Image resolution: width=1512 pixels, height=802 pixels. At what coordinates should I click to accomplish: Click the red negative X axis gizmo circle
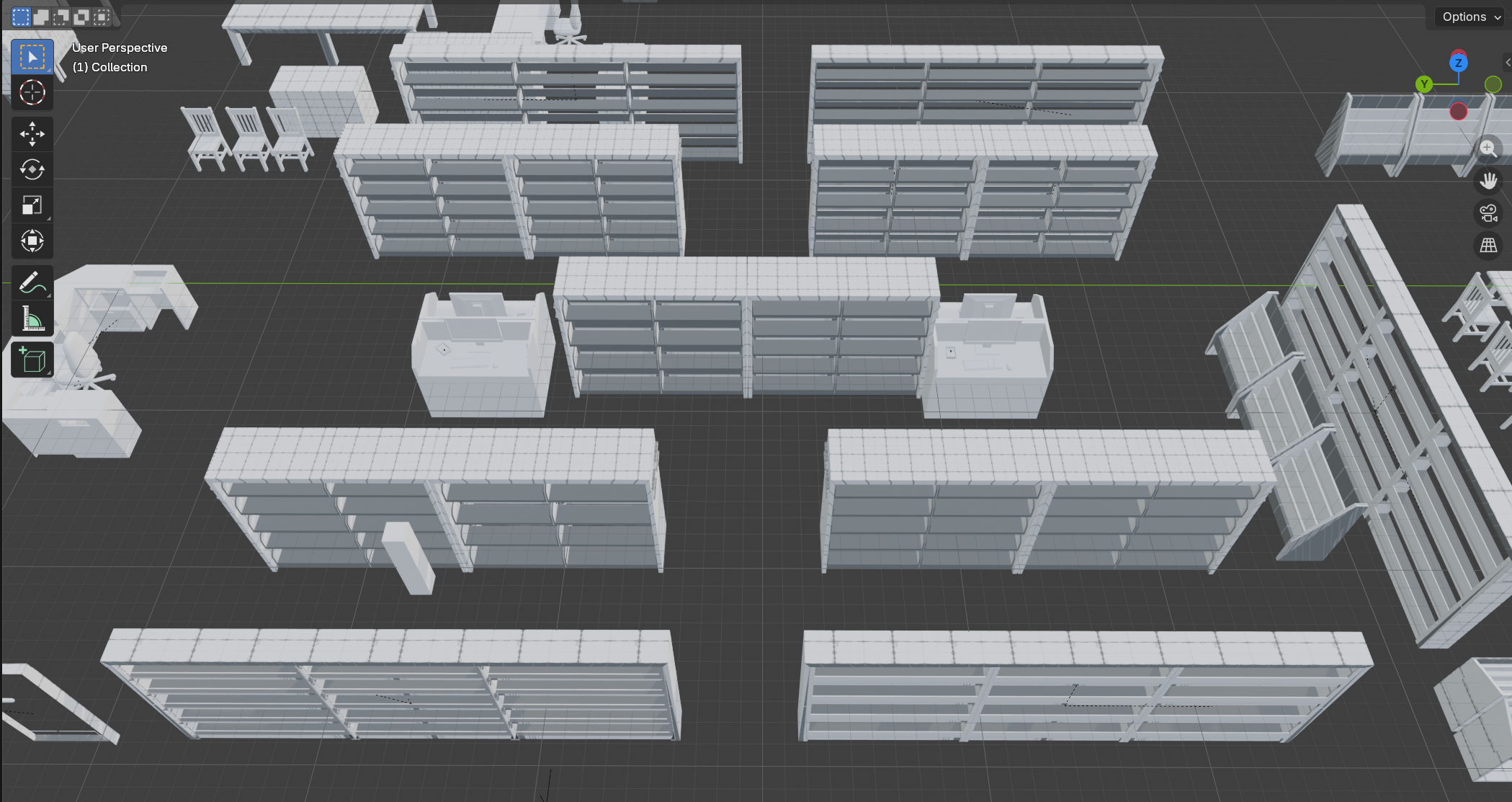click(x=1459, y=112)
